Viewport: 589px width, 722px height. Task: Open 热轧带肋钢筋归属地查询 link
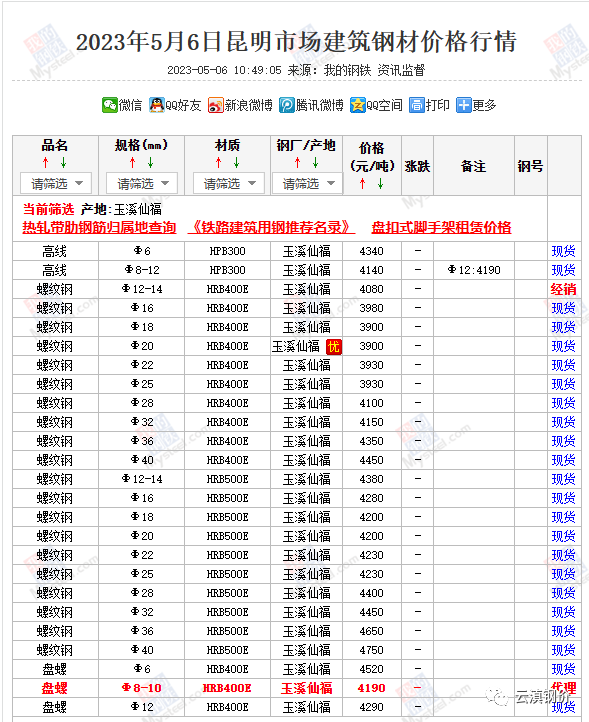coord(99,227)
